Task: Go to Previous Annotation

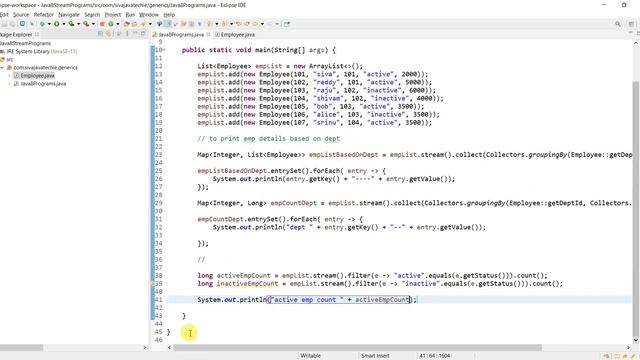Action: (x=224, y=24)
